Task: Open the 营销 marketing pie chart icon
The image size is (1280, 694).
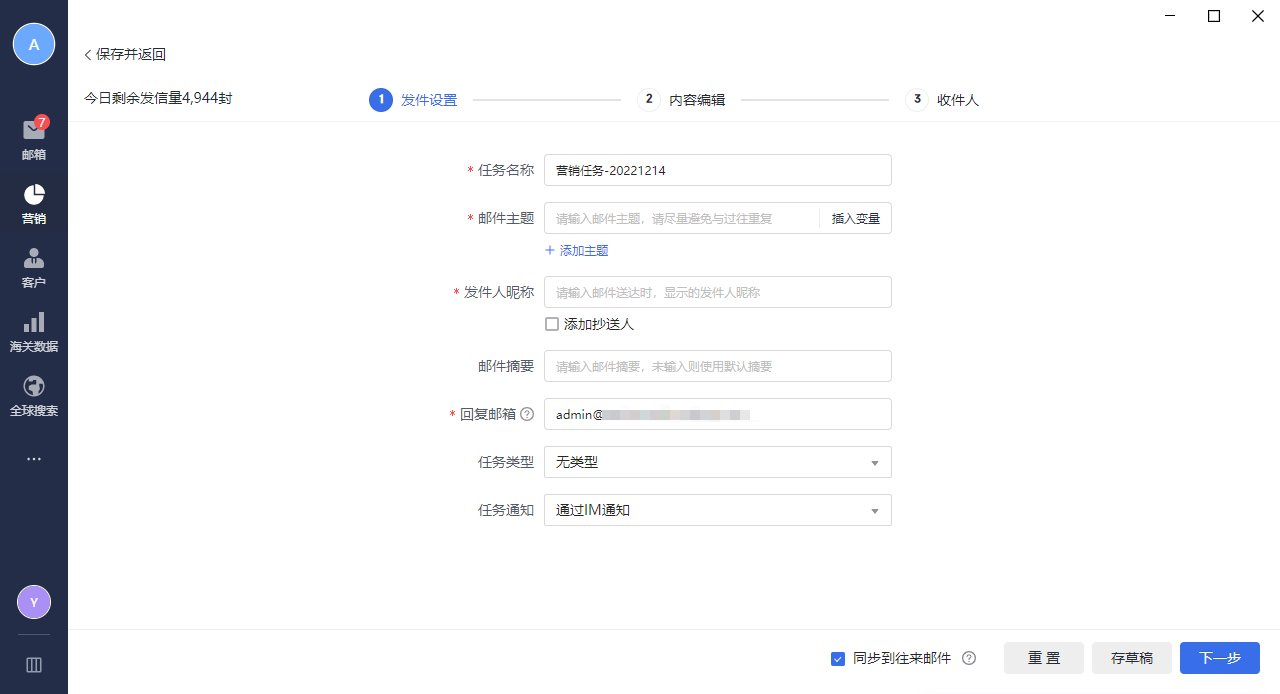Action: pyautogui.click(x=34, y=194)
